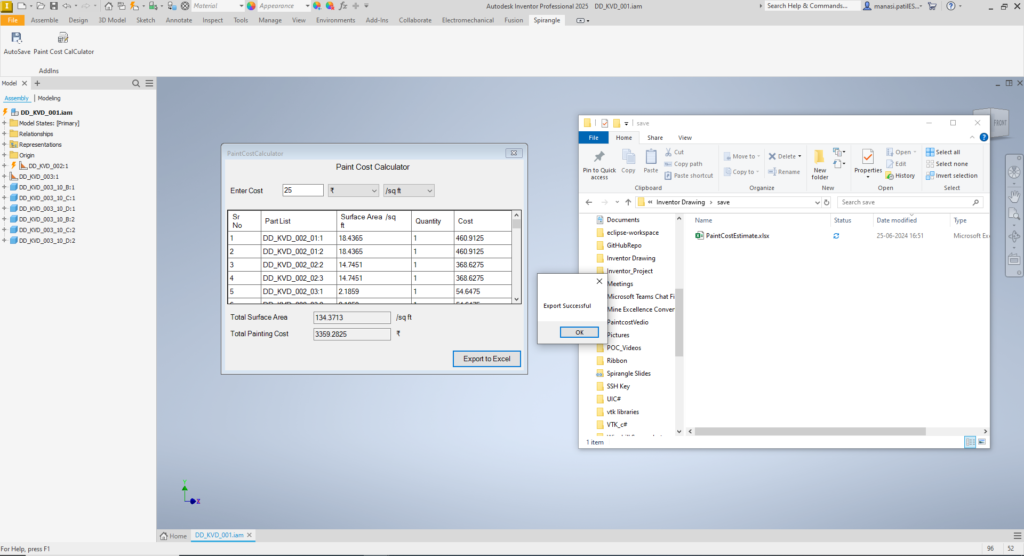Open the currency symbol dropdown

coord(353,191)
